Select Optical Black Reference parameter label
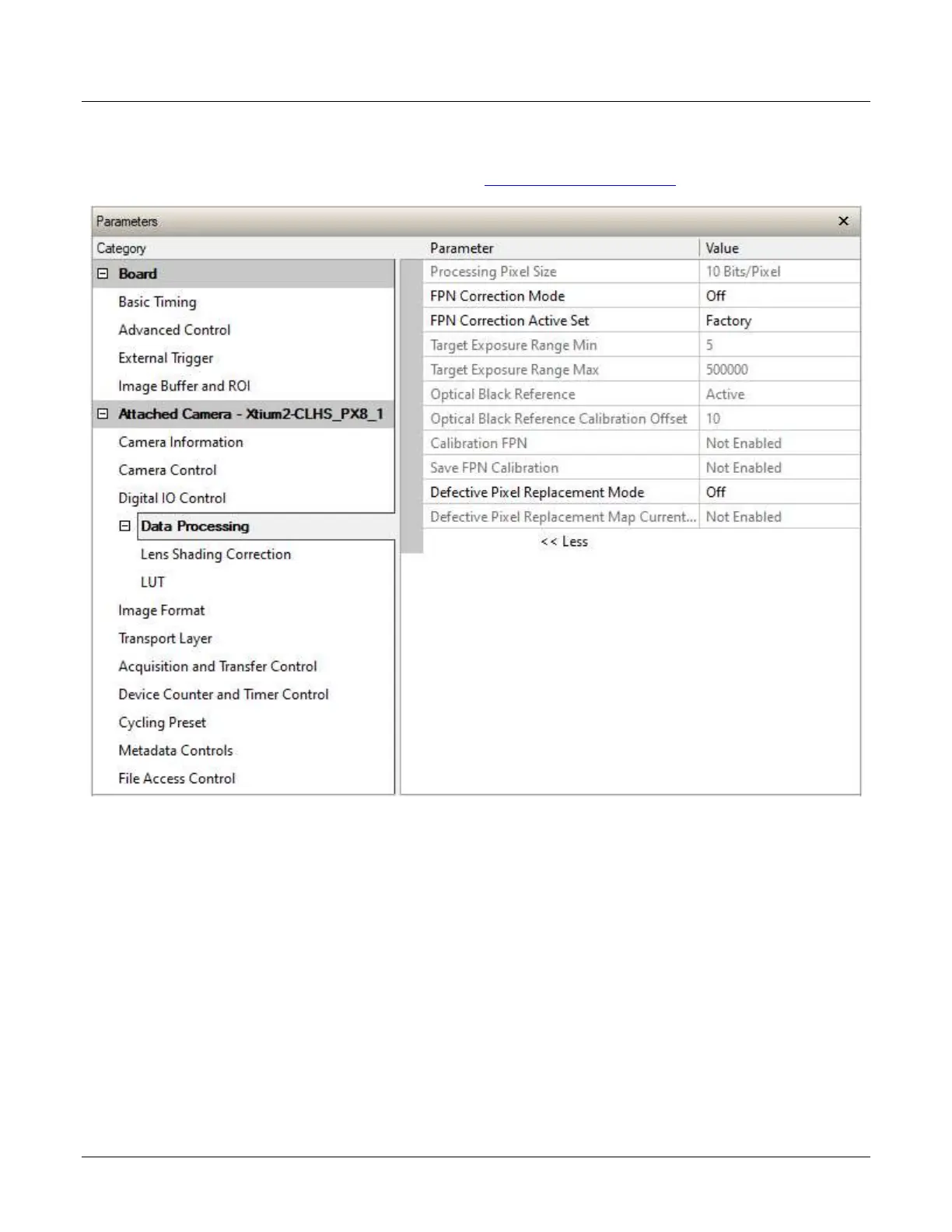 coord(502,394)
